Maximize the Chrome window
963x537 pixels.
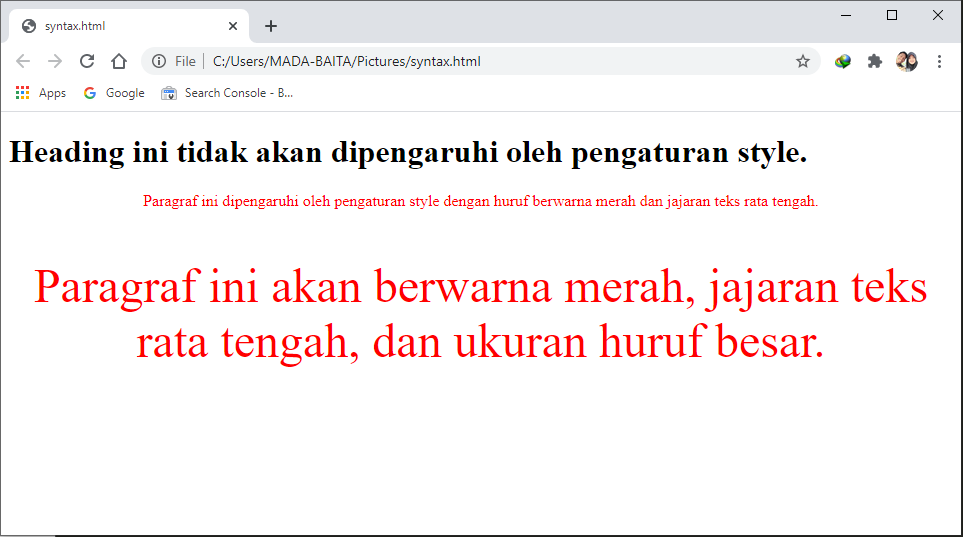(892, 15)
